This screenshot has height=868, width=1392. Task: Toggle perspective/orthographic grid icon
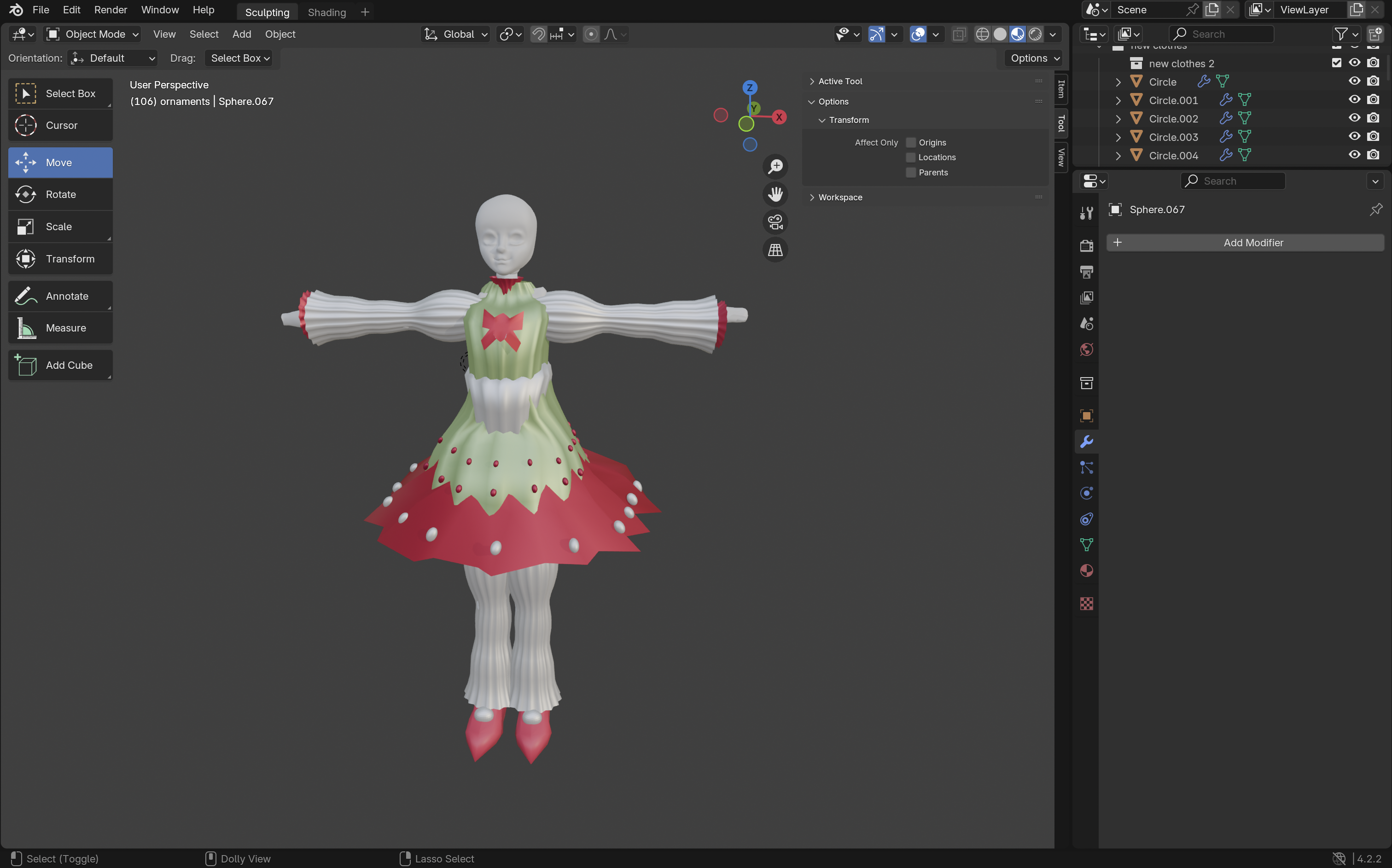[x=775, y=250]
